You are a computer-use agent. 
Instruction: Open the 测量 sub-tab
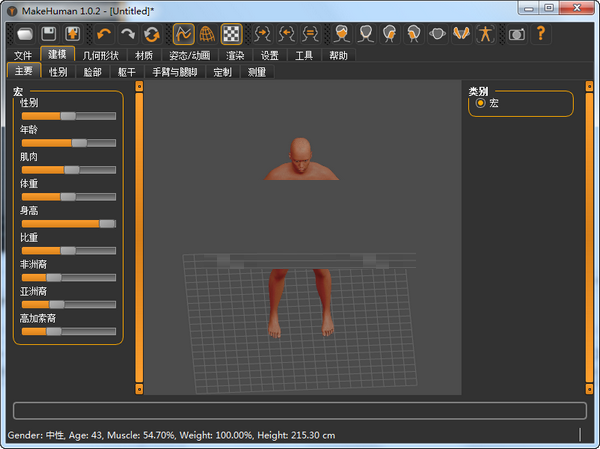click(x=257, y=72)
